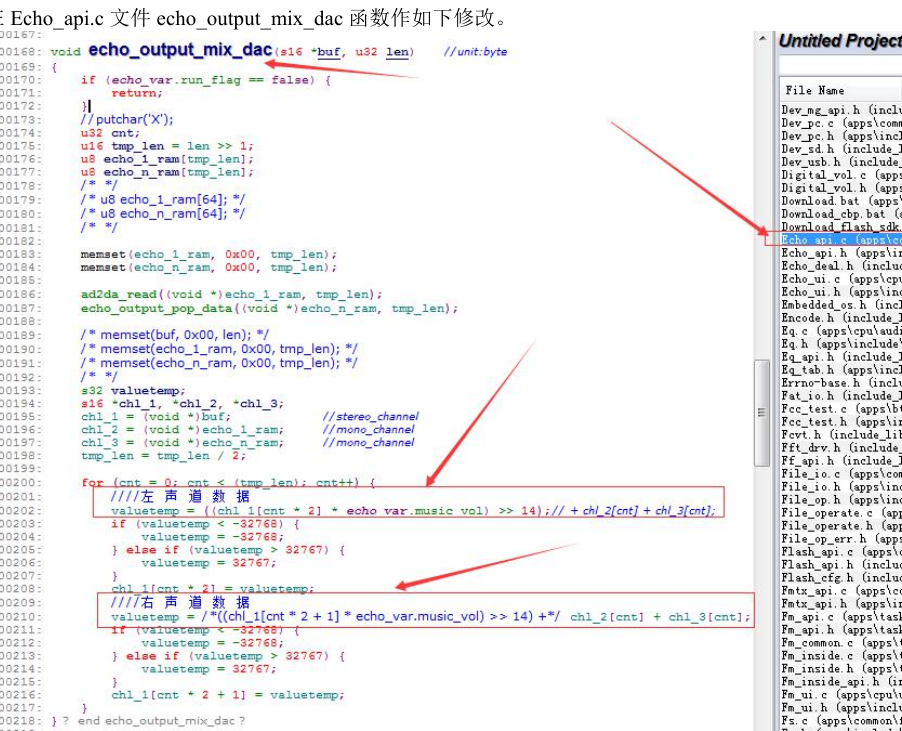Select Download.bat in the file list
The image size is (902, 731).
click(x=841, y=201)
